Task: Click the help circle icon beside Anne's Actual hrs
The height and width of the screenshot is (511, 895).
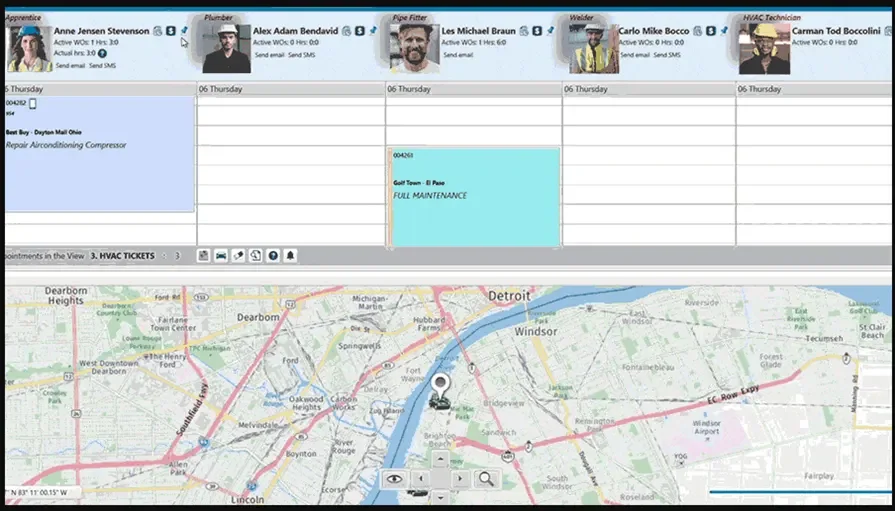Action: (102, 53)
